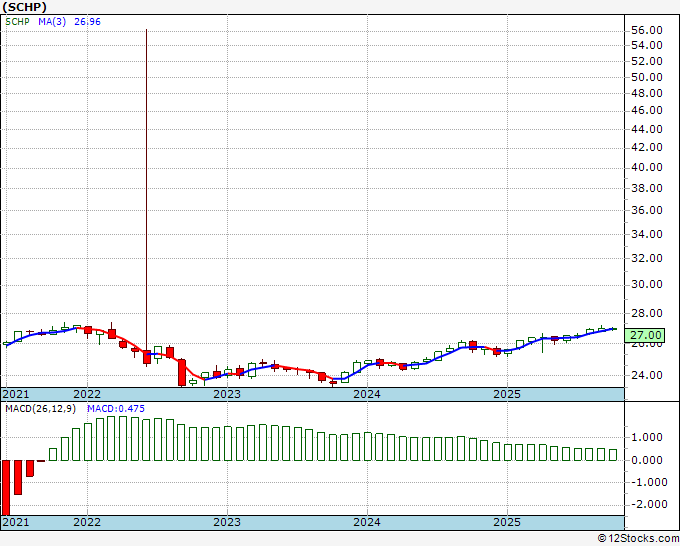The image size is (680, 546).
Task: Click the (SCHP) chart title
Action: coord(25,7)
